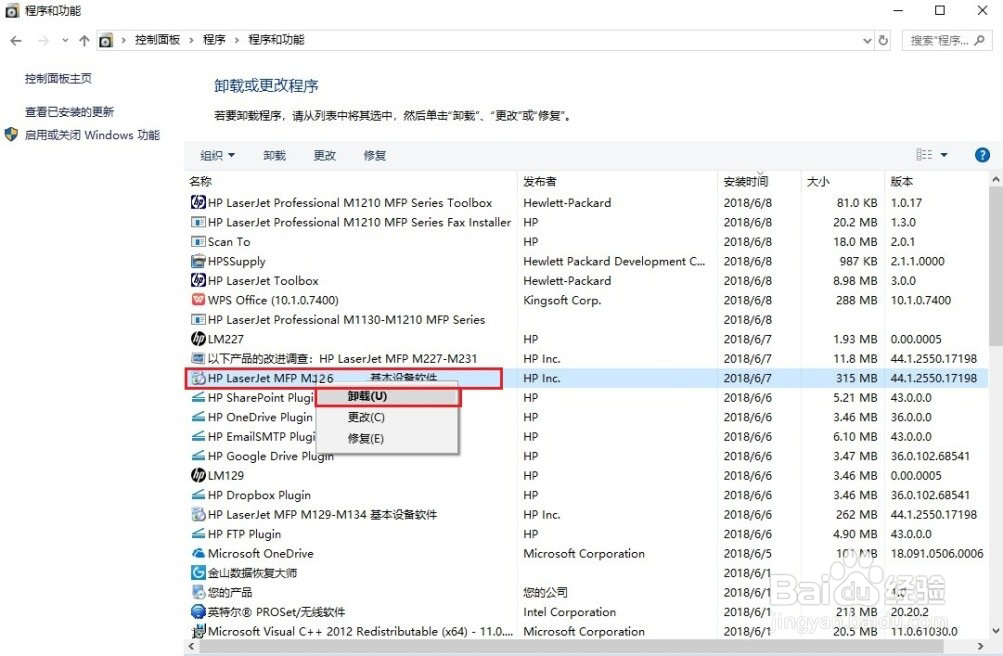The width and height of the screenshot is (1003, 656).
Task: Click the HP LaserJet Toolbox icon
Action: click(198, 281)
